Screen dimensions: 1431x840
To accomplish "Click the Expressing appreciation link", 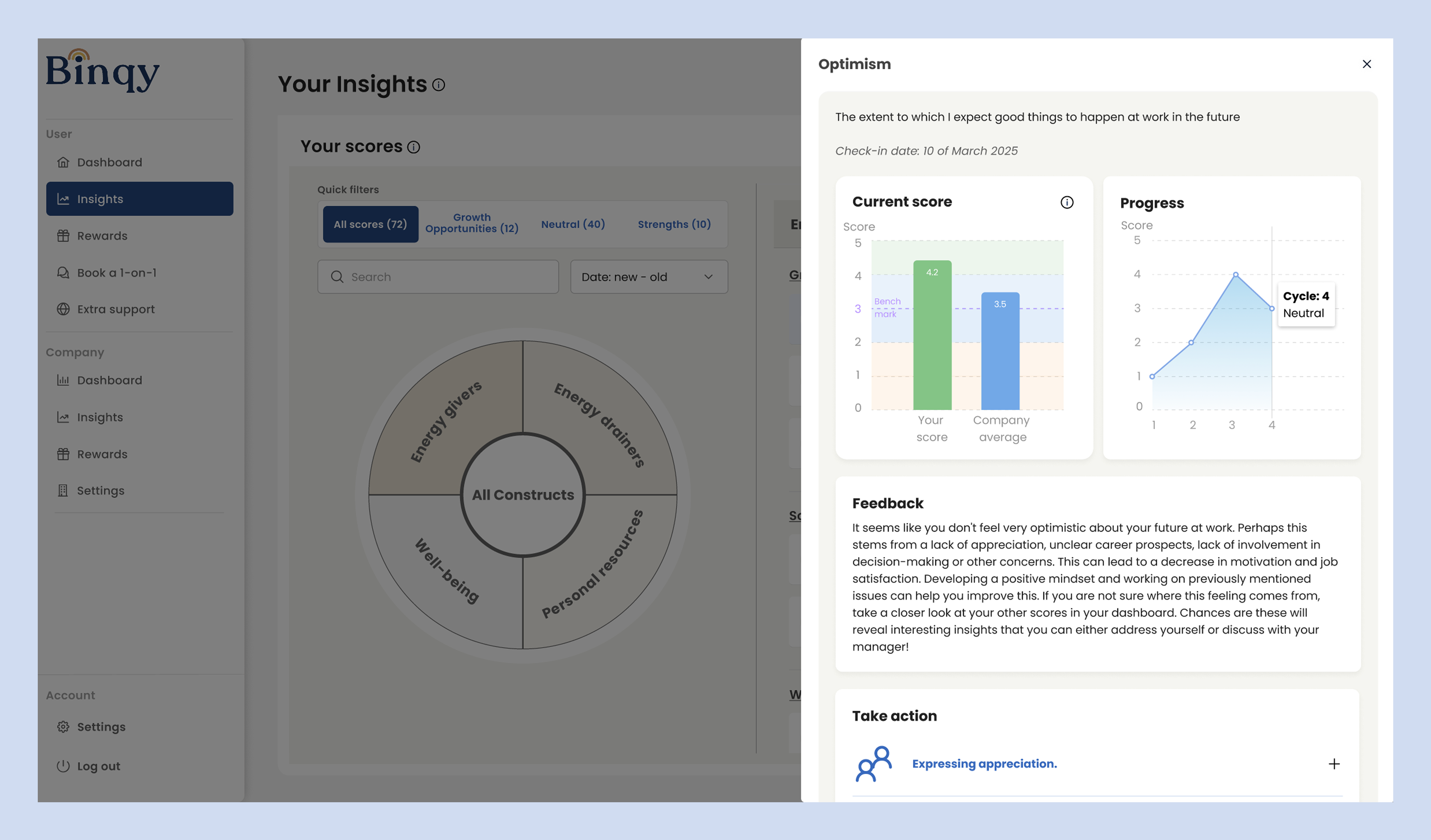I will [x=984, y=764].
